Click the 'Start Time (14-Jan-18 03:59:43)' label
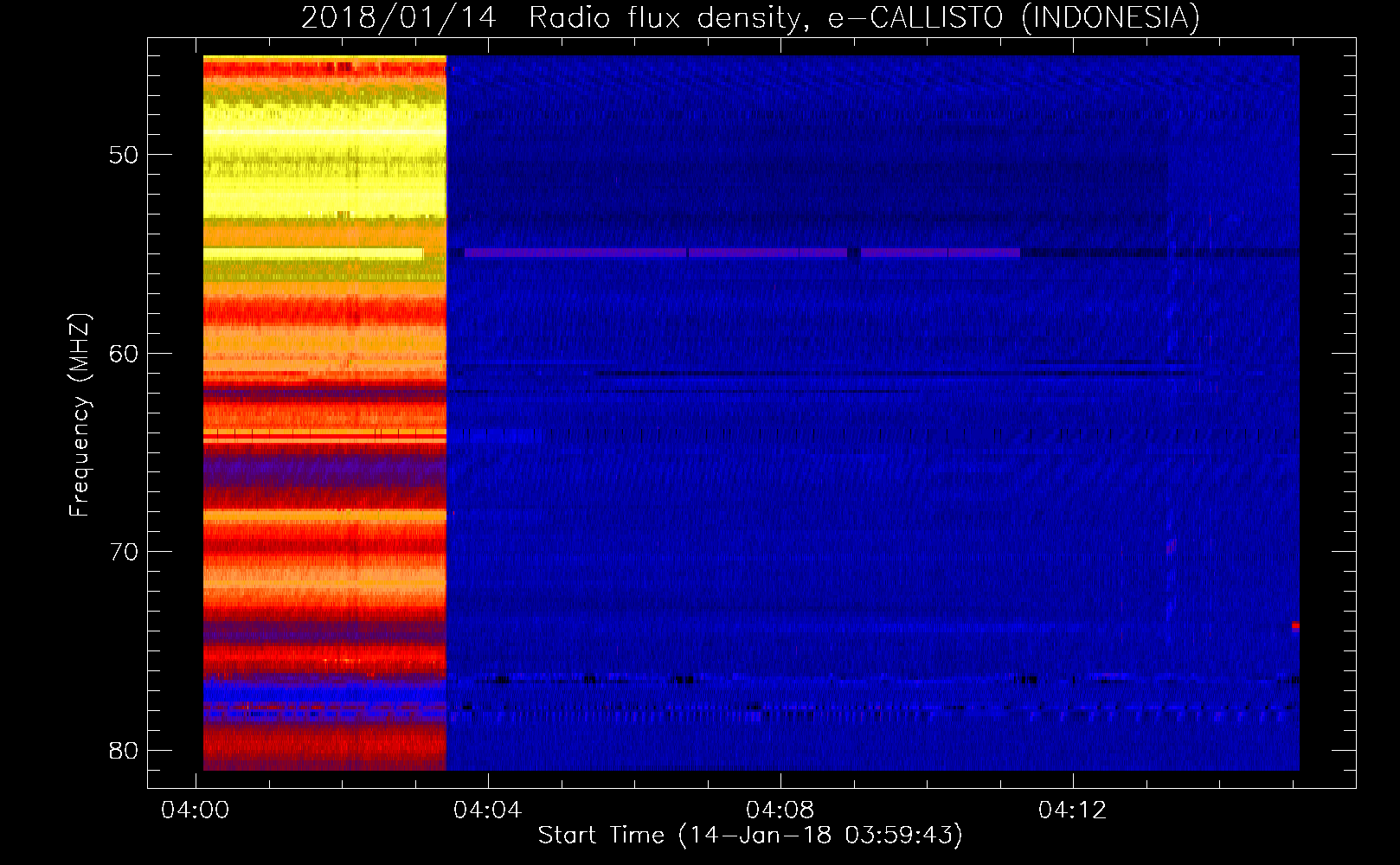The height and width of the screenshot is (865, 1400). coord(750,836)
